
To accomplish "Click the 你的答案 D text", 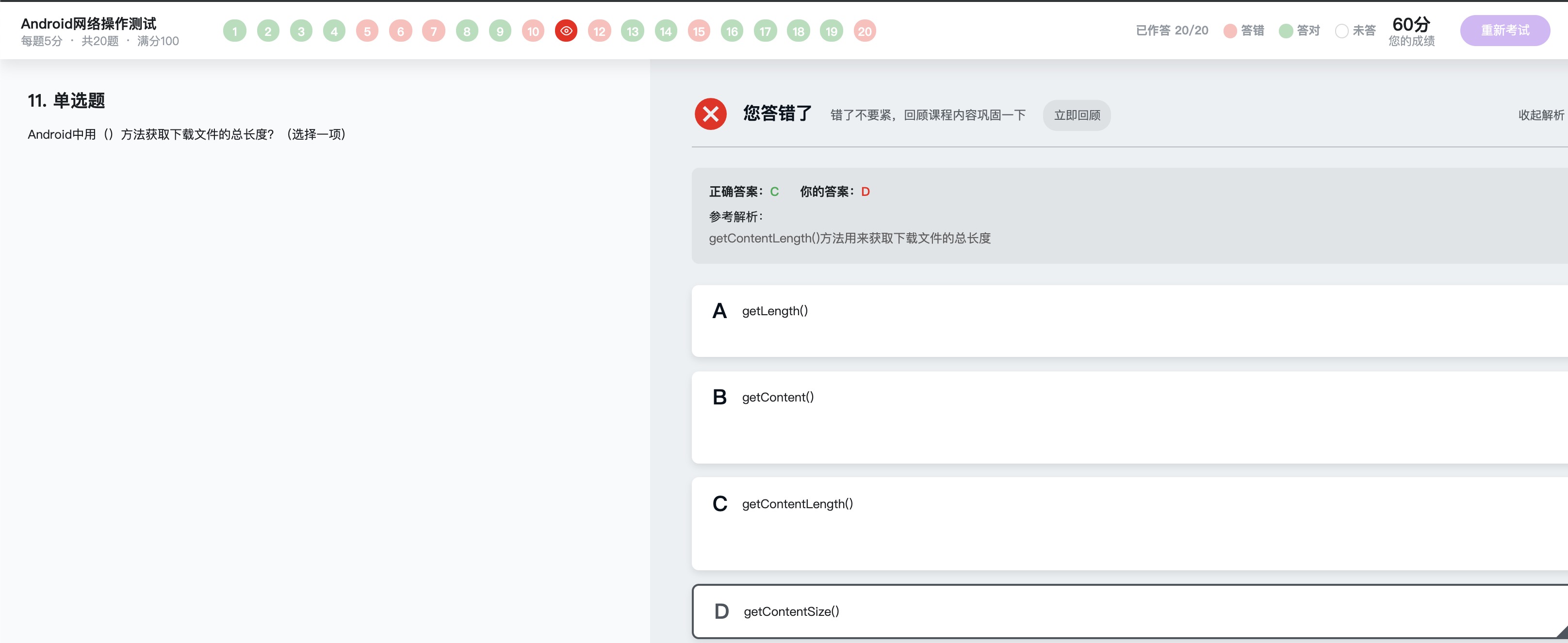I will tap(834, 192).
